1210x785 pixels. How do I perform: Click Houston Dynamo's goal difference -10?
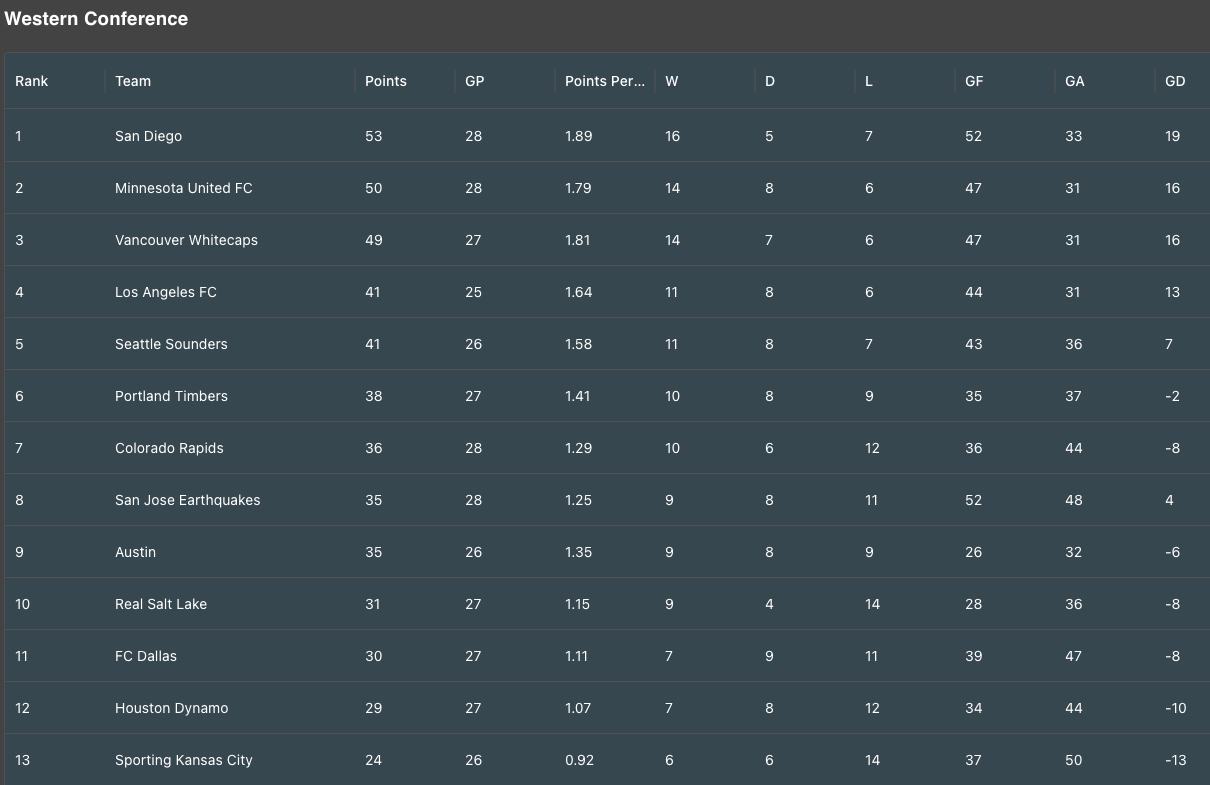[1176, 708]
